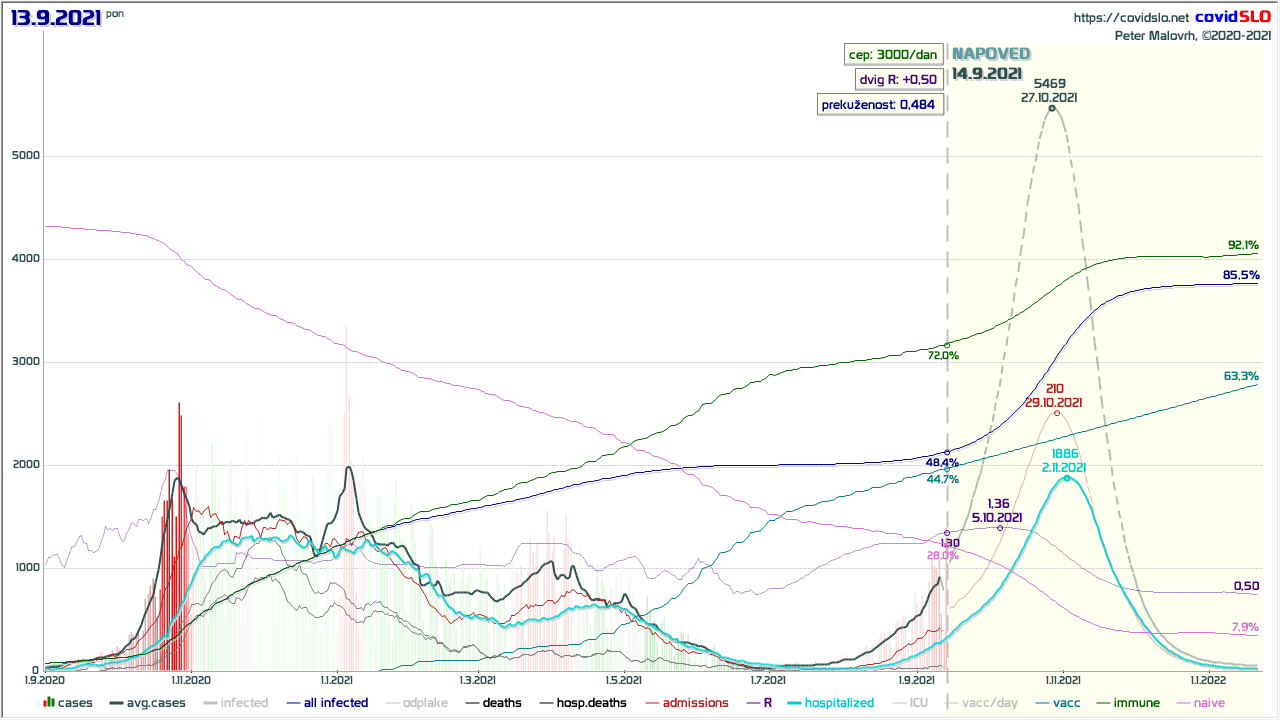1280x720 pixels.
Task: Select the prekuženost: 0,484 box
Action: coord(878,104)
